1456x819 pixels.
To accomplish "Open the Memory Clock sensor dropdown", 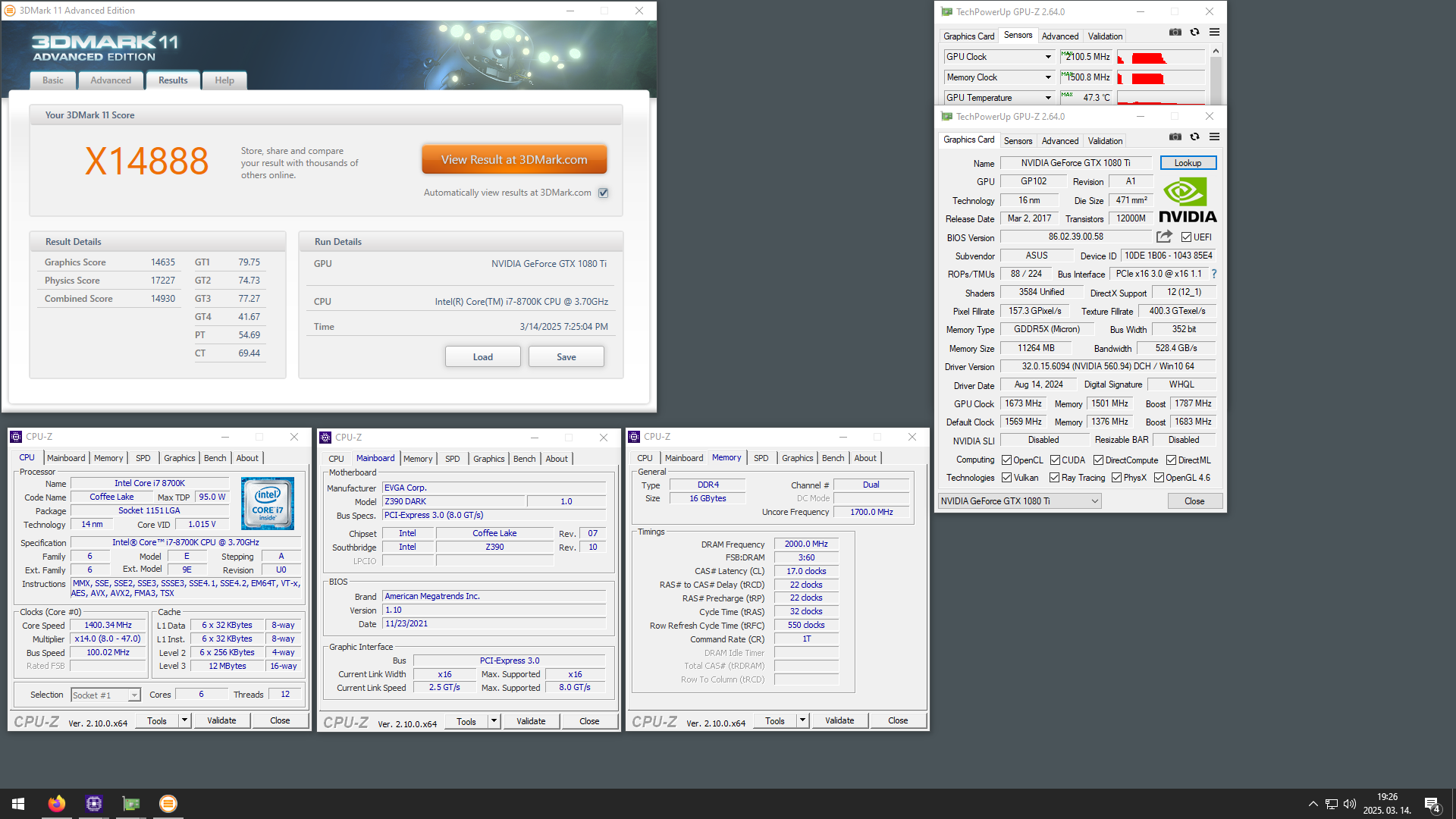I will pyautogui.click(x=1048, y=77).
